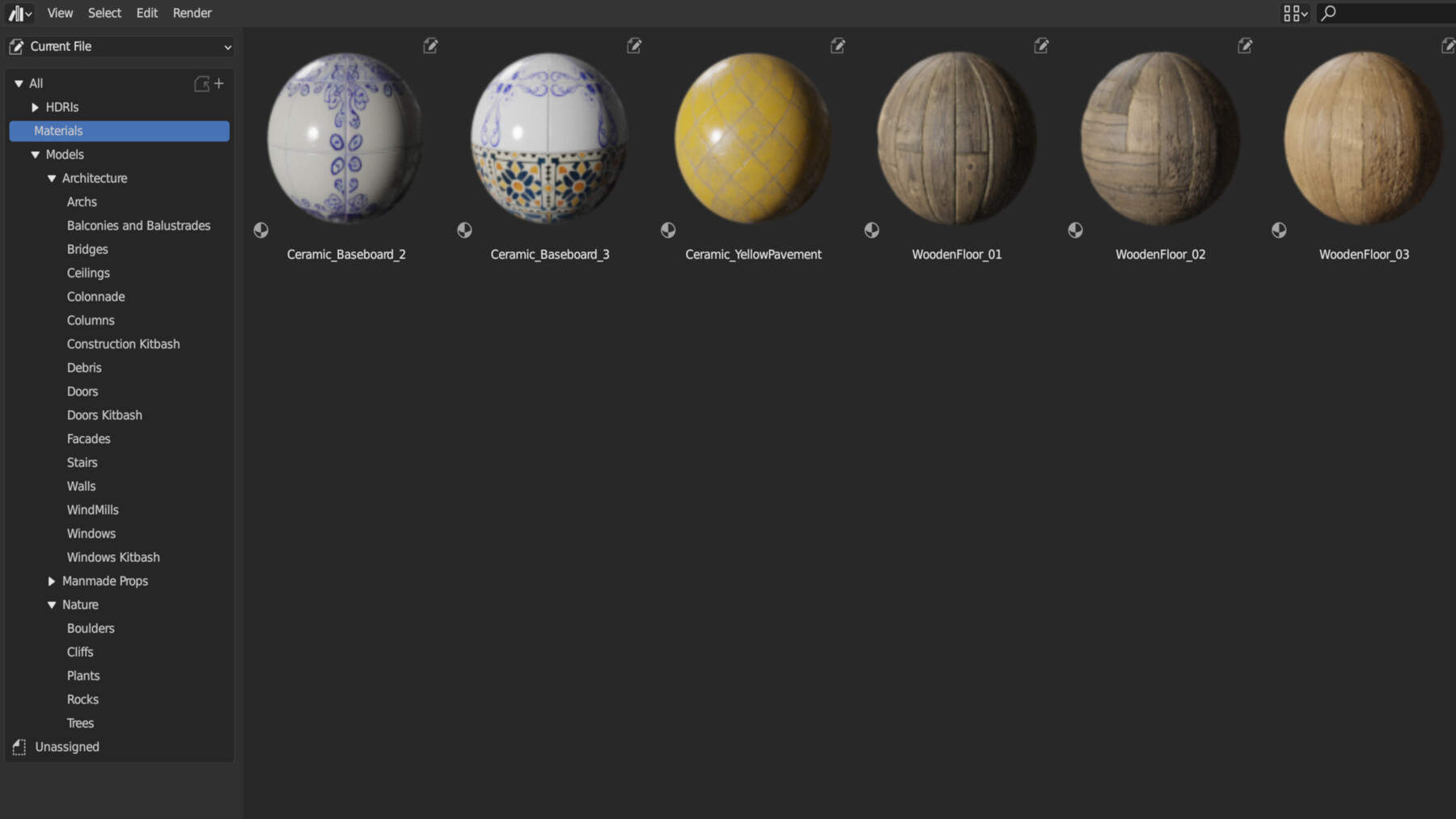1456x819 pixels.
Task: Expand the HDRIs catalog
Action: tap(35, 107)
